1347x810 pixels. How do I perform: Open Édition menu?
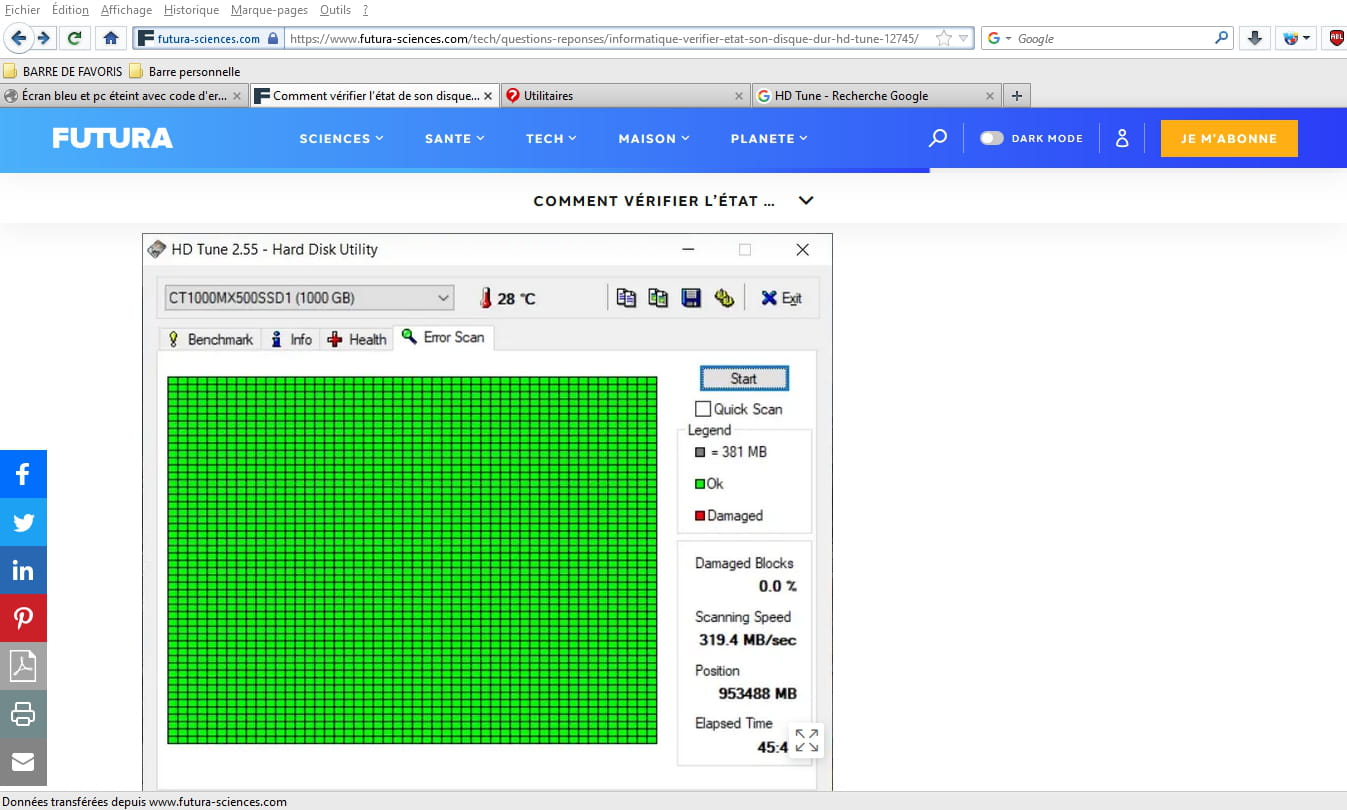pyautogui.click(x=70, y=10)
